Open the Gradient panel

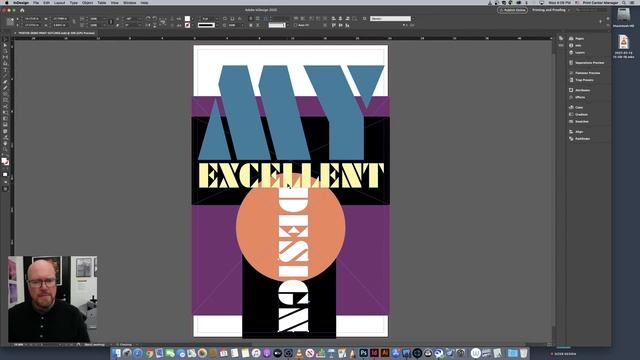click(x=578, y=114)
